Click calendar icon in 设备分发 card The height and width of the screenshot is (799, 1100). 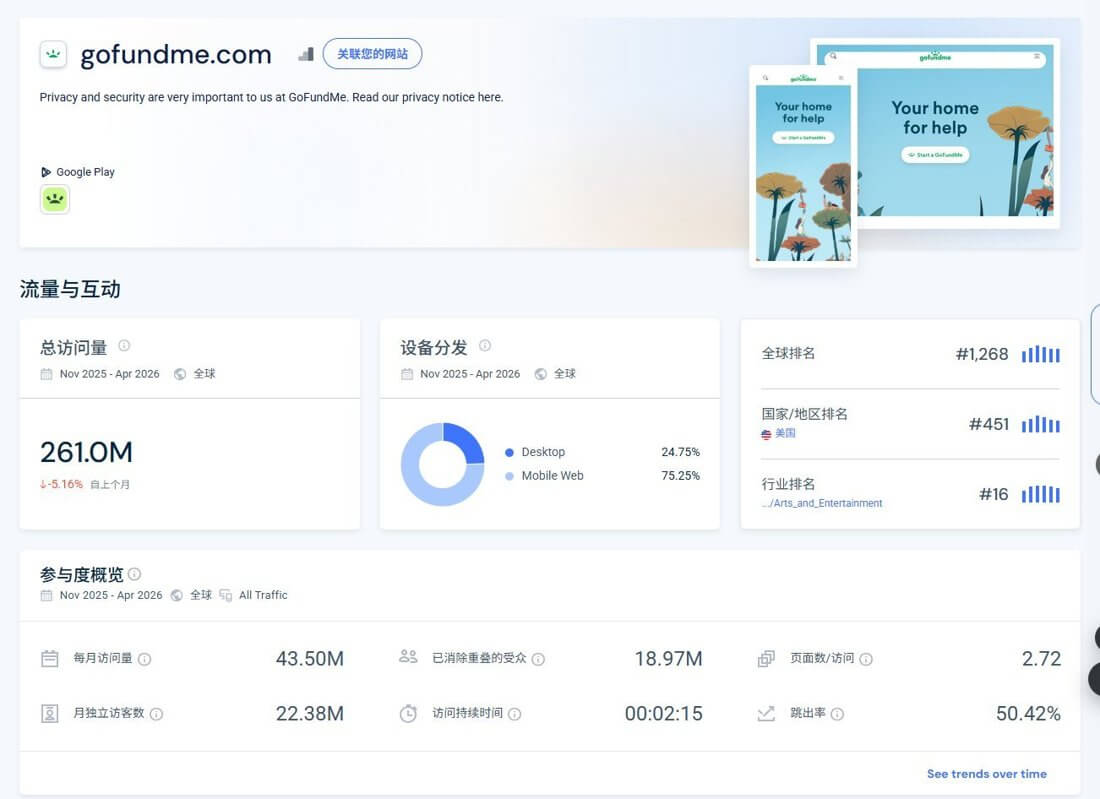[407, 374]
